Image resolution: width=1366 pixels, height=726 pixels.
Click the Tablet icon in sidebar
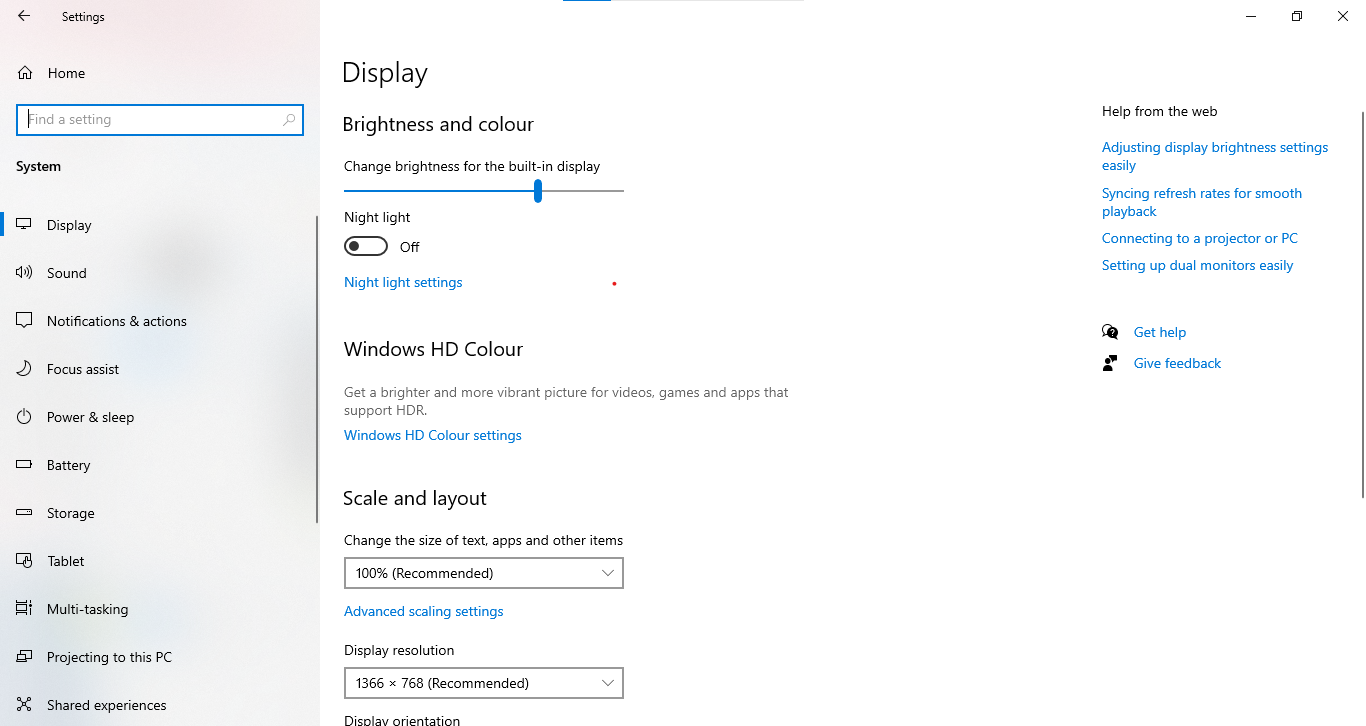click(25, 561)
